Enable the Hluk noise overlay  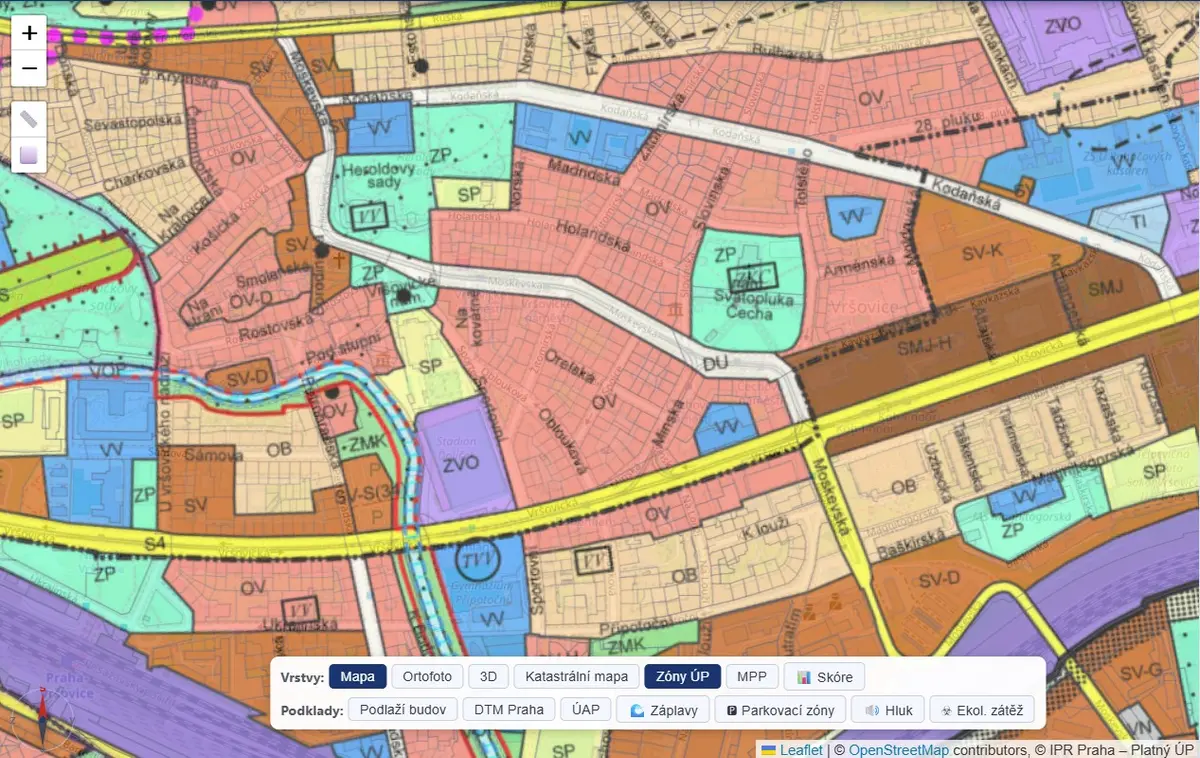(x=888, y=710)
